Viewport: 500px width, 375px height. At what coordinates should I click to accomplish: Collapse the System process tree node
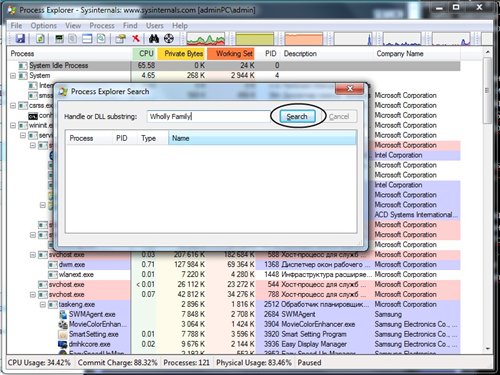pos(13,76)
